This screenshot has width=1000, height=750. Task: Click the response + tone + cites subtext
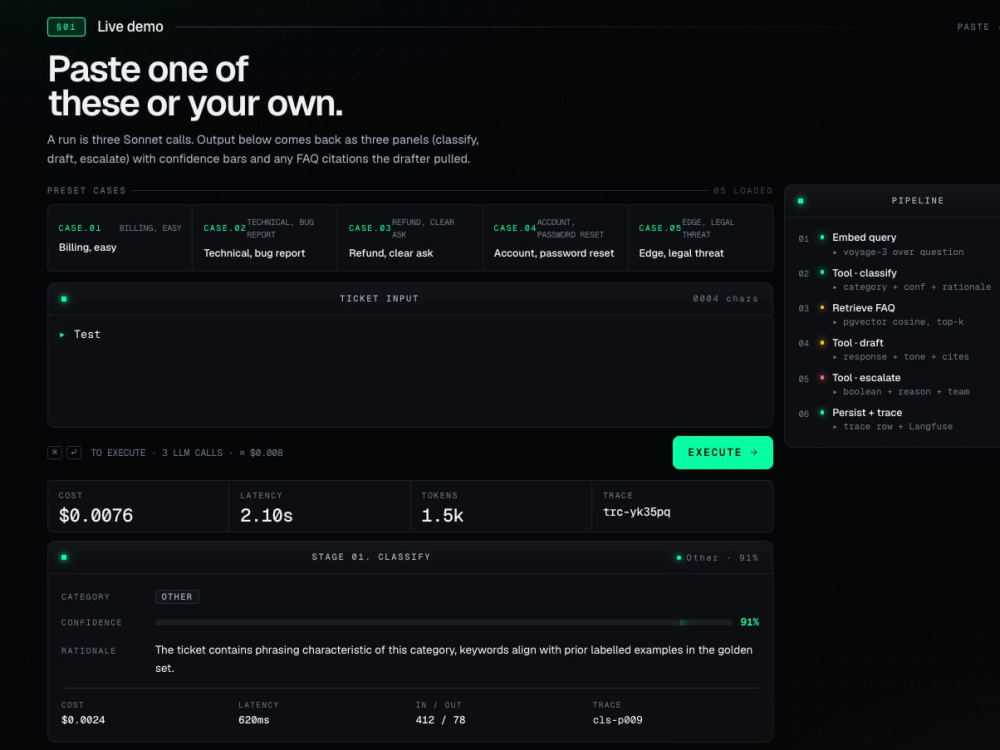(906, 357)
